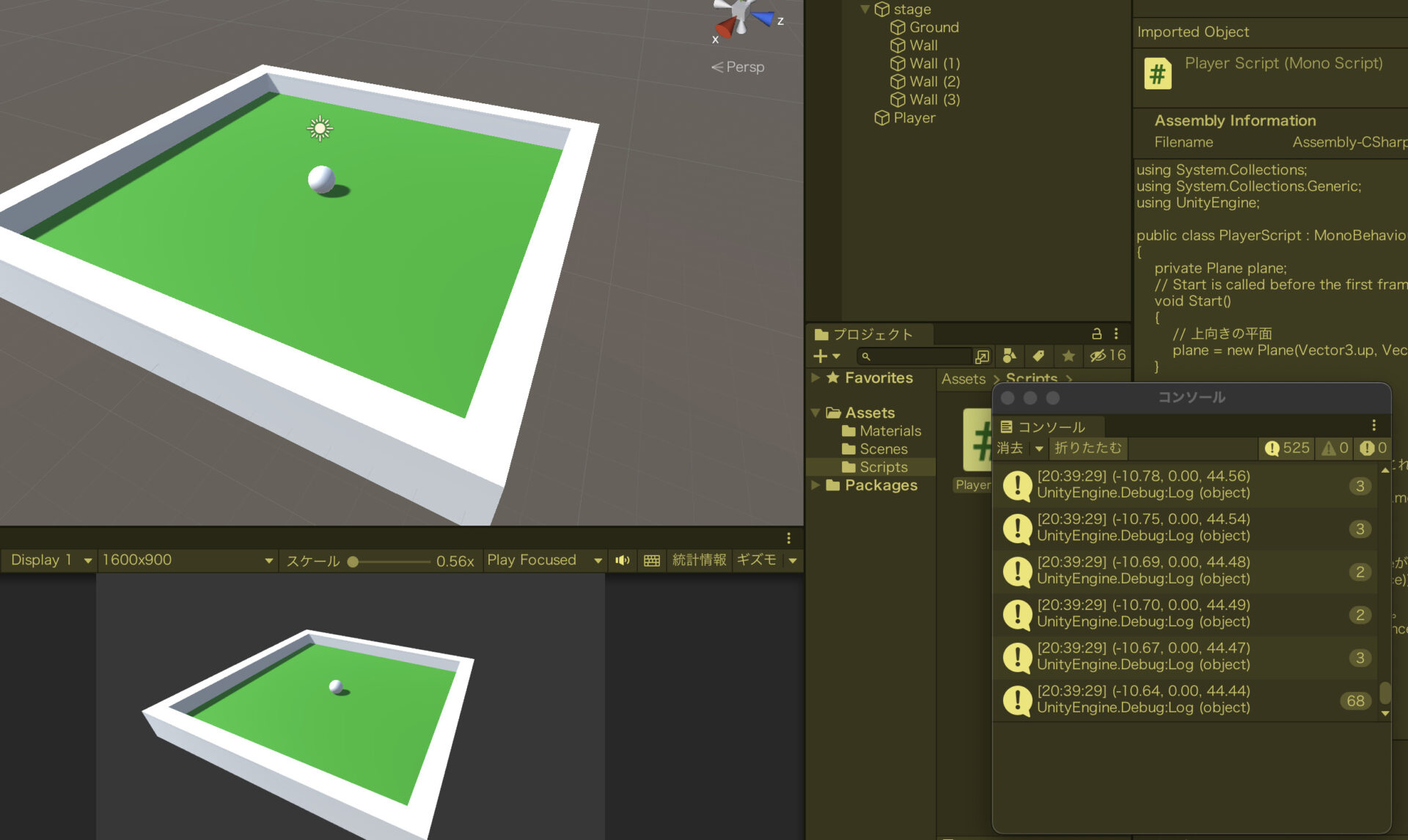Filter assets by label using the tag icon
1408x840 pixels.
point(1038,356)
